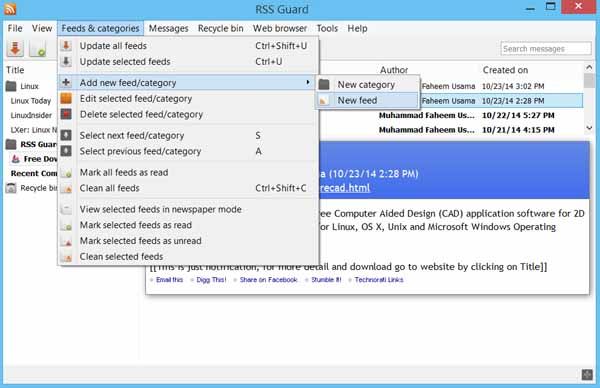Choose Mark all feeds as read
Screen dimensions: 600x388
pyautogui.click(x=124, y=173)
